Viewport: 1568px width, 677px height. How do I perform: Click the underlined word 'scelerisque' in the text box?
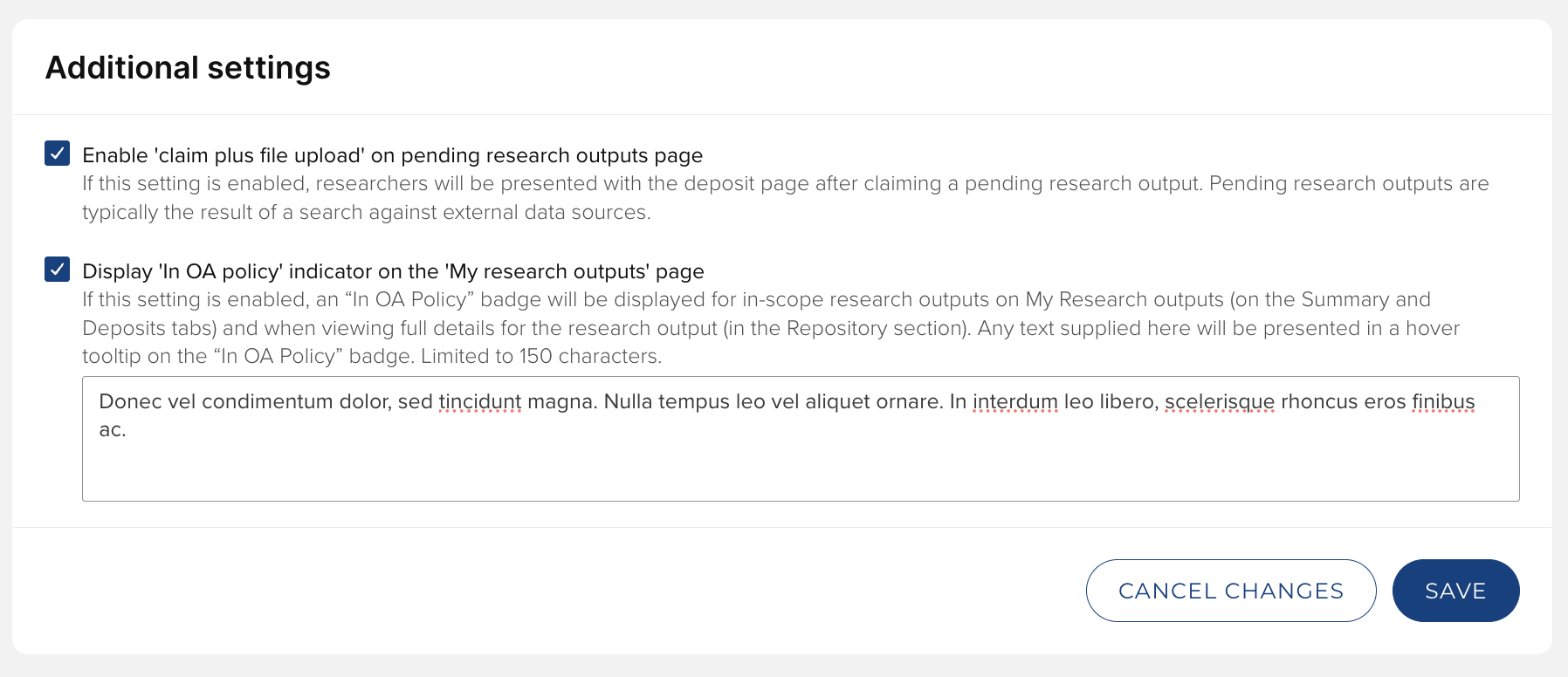1219,402
